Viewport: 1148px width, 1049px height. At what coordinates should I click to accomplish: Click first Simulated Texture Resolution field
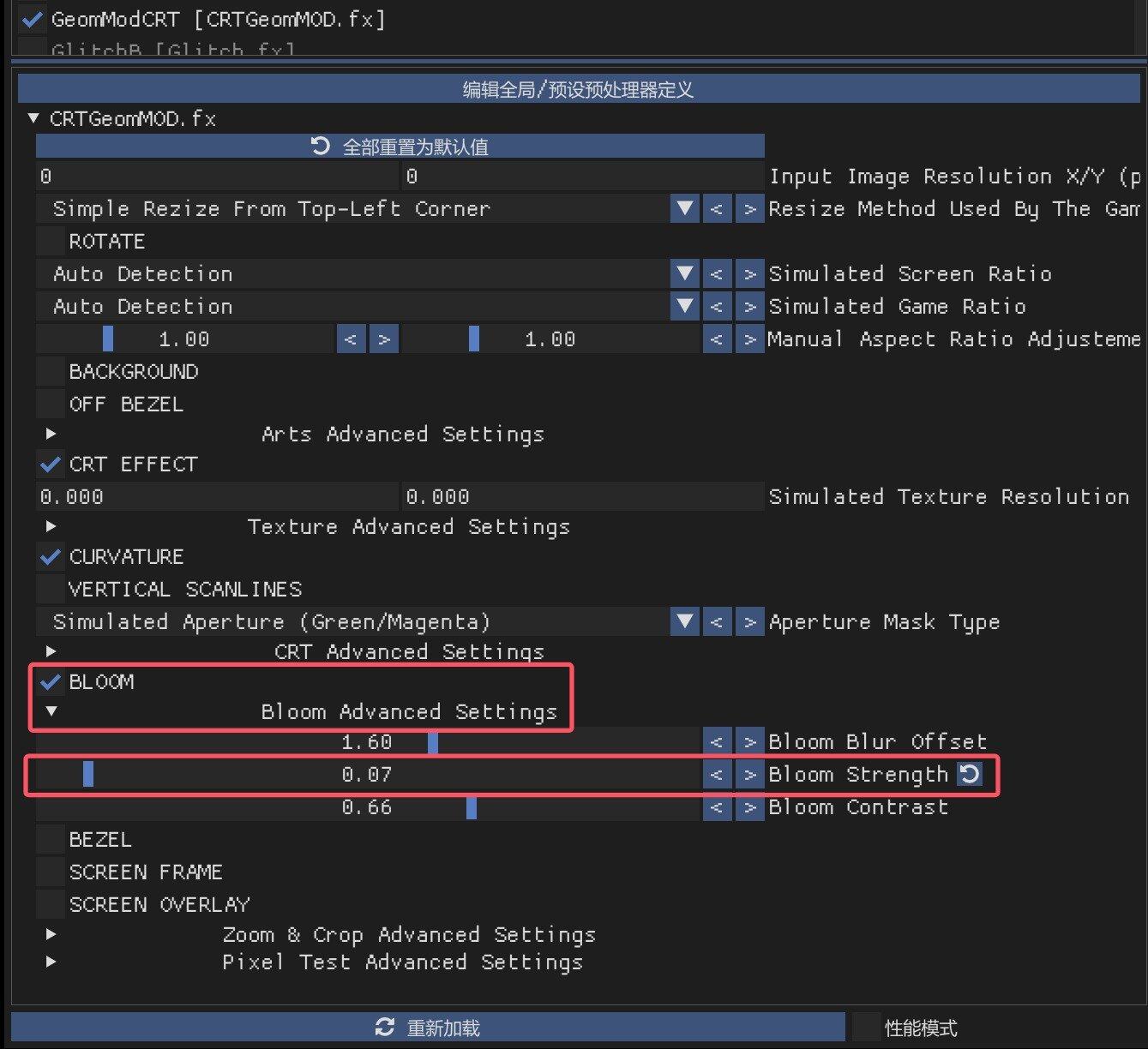tap(217, 497)
